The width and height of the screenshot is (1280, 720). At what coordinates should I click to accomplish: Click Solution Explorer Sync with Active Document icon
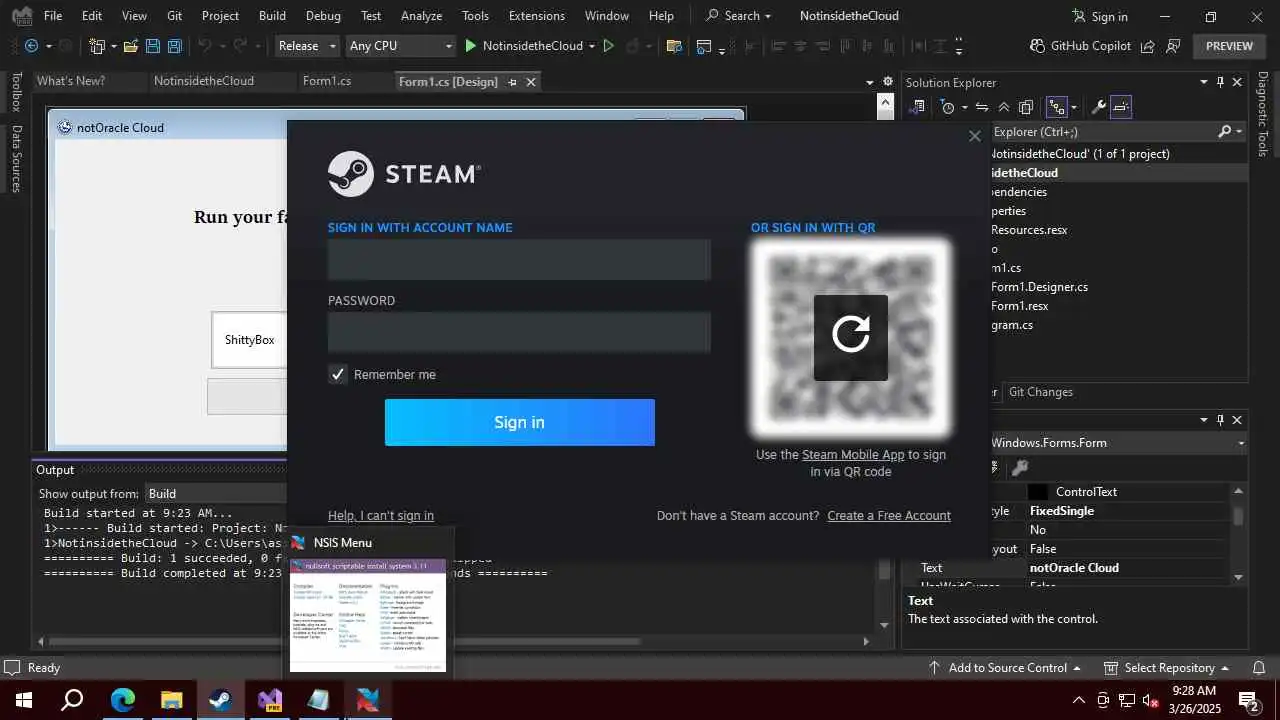[x=982, y=107]
